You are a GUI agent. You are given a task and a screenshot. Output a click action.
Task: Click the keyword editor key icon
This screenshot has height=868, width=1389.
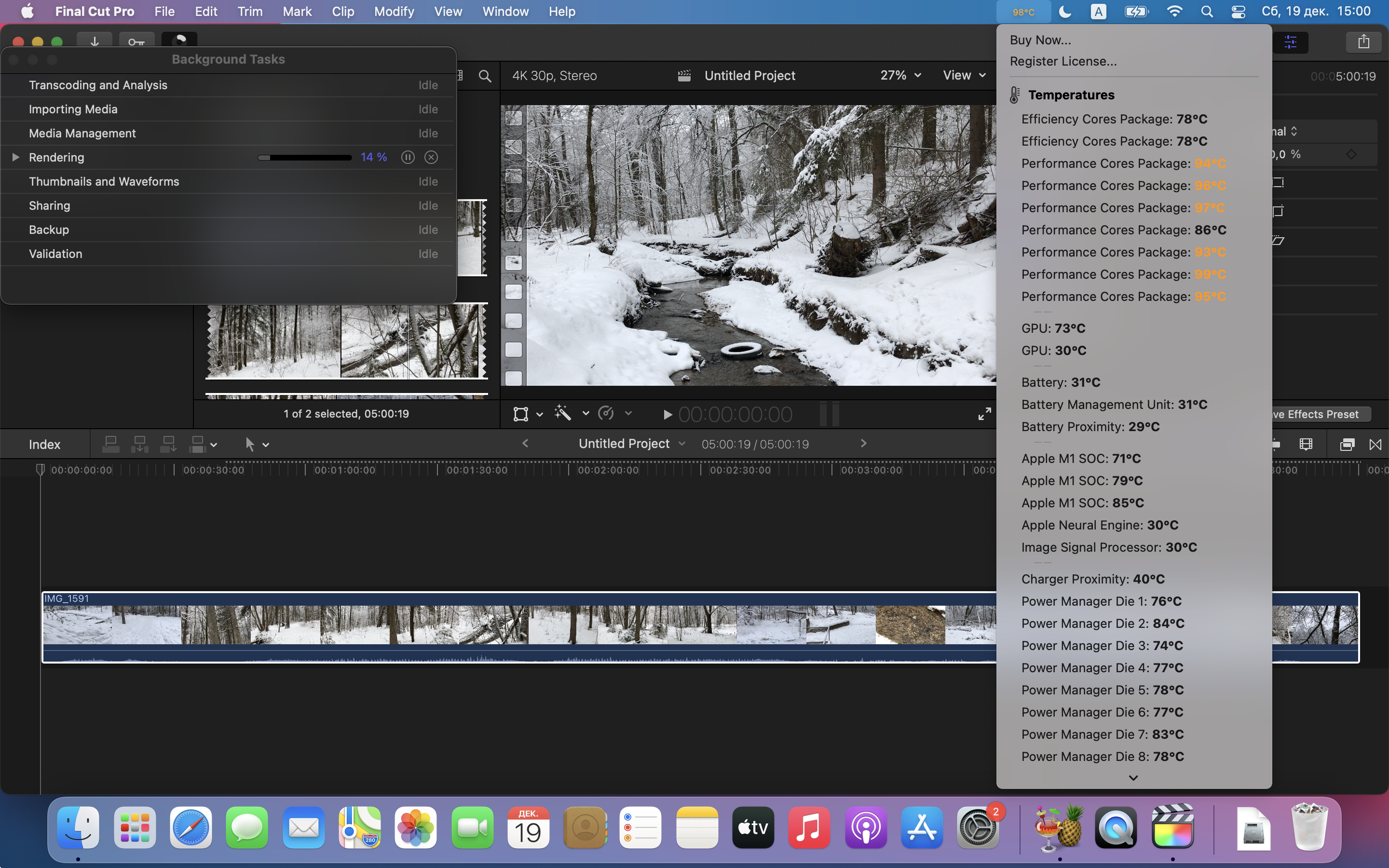click(136, 41)
